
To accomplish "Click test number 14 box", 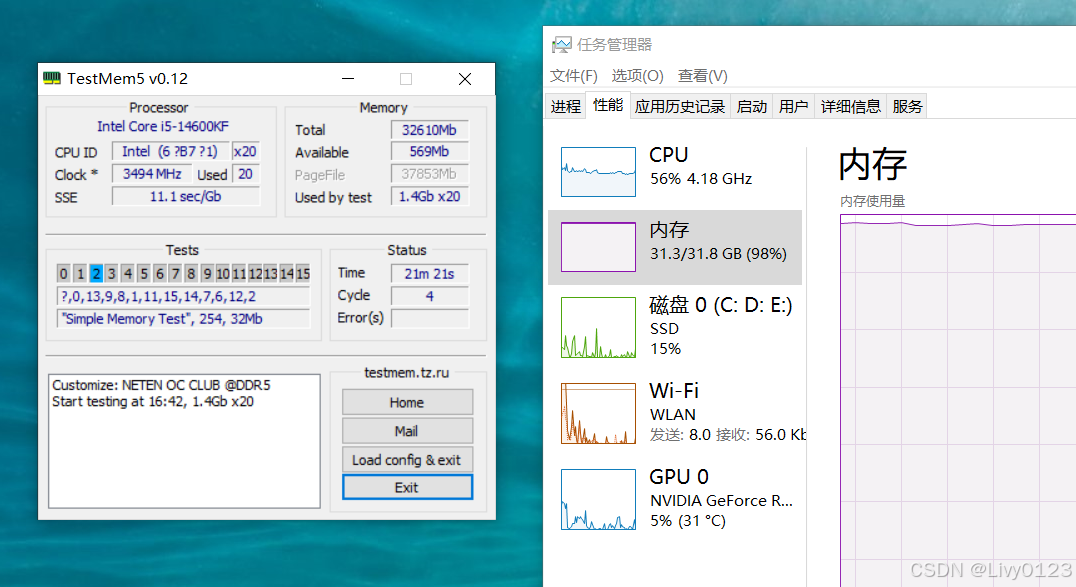I will coord(286,274).
